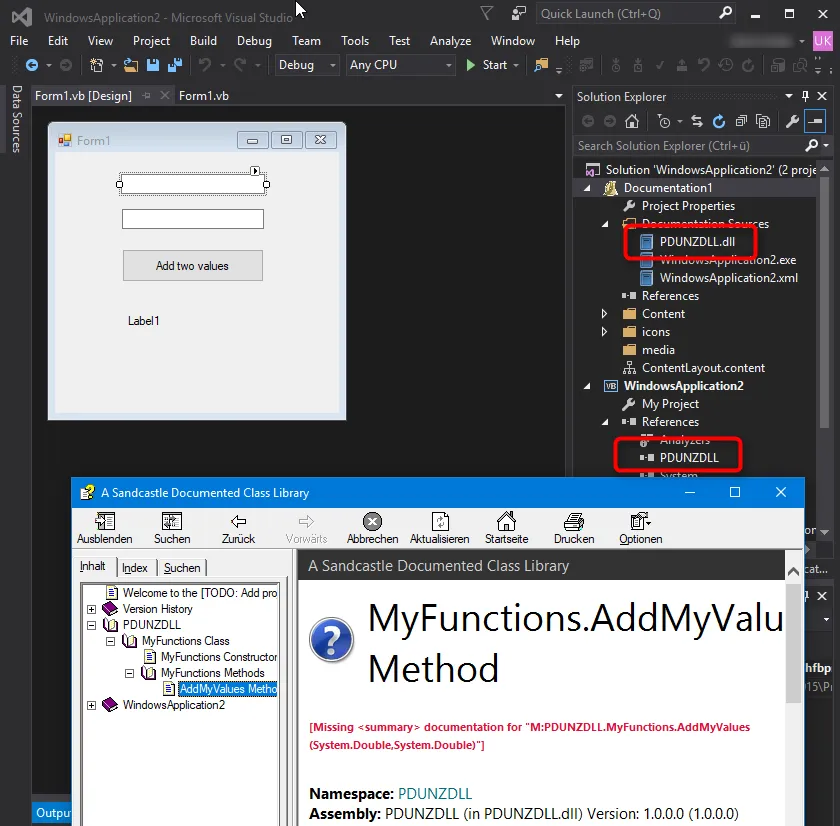840x826 pixels.
Task: Click the feedback icon near Quick Launch
Action: [519, 13]
